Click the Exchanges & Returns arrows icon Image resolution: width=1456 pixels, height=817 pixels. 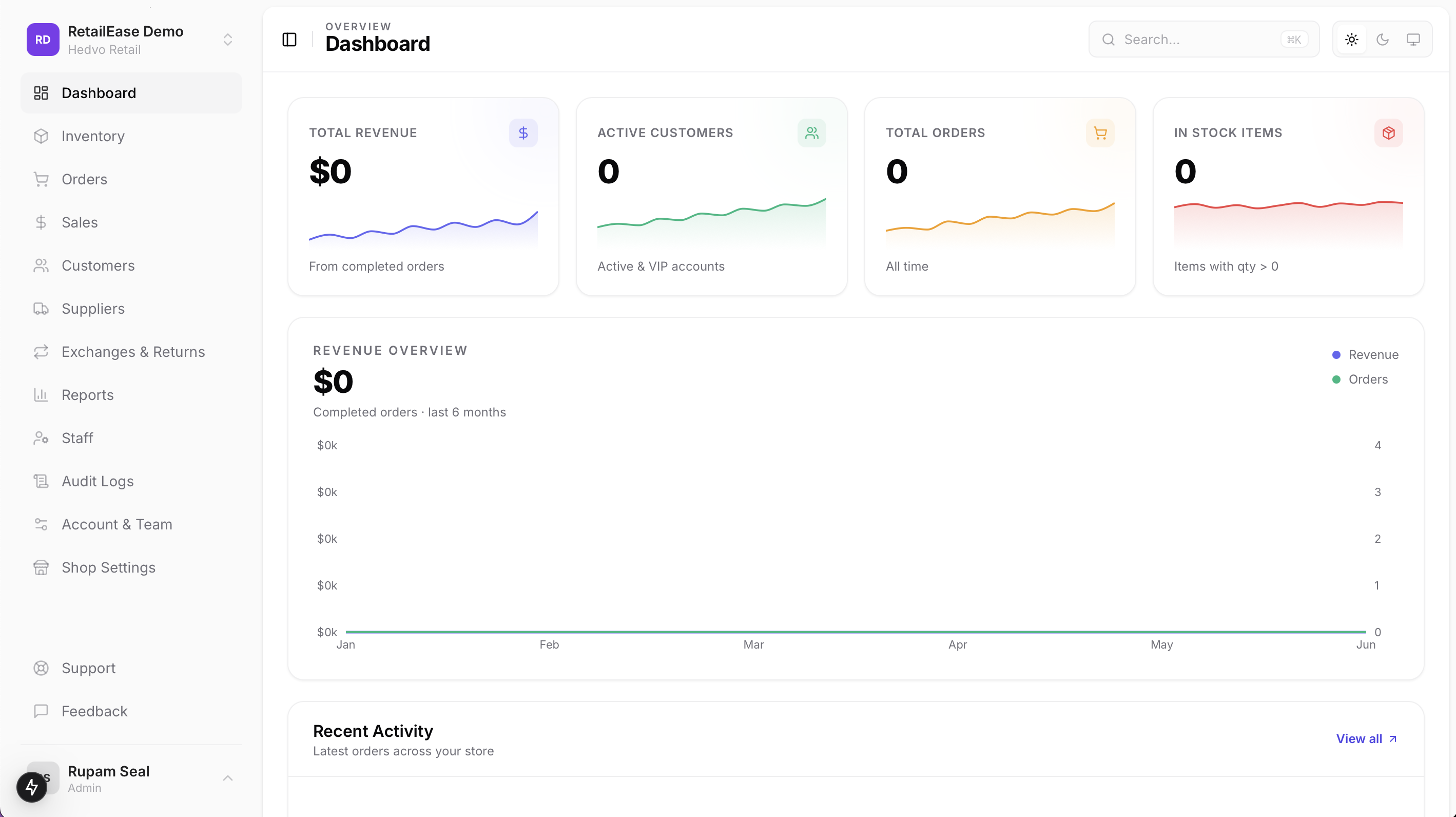pos(41,352)
